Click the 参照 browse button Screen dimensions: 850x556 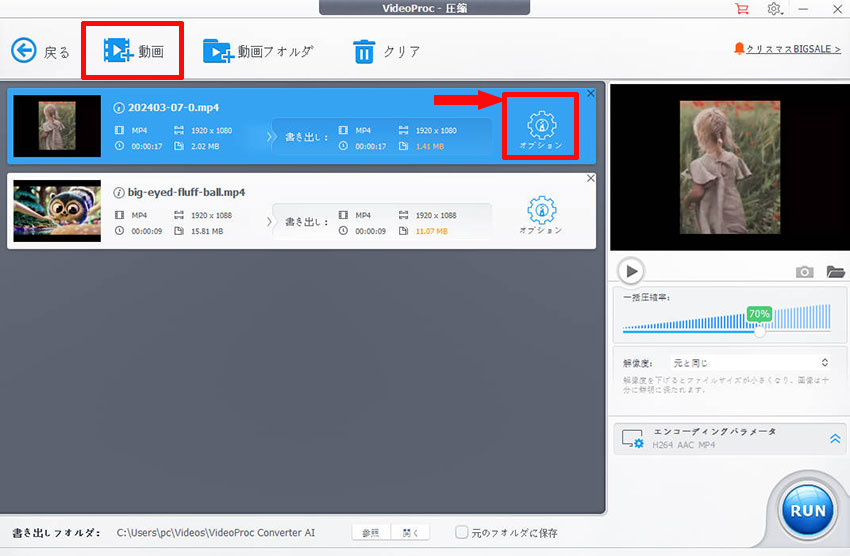(371, 533)
